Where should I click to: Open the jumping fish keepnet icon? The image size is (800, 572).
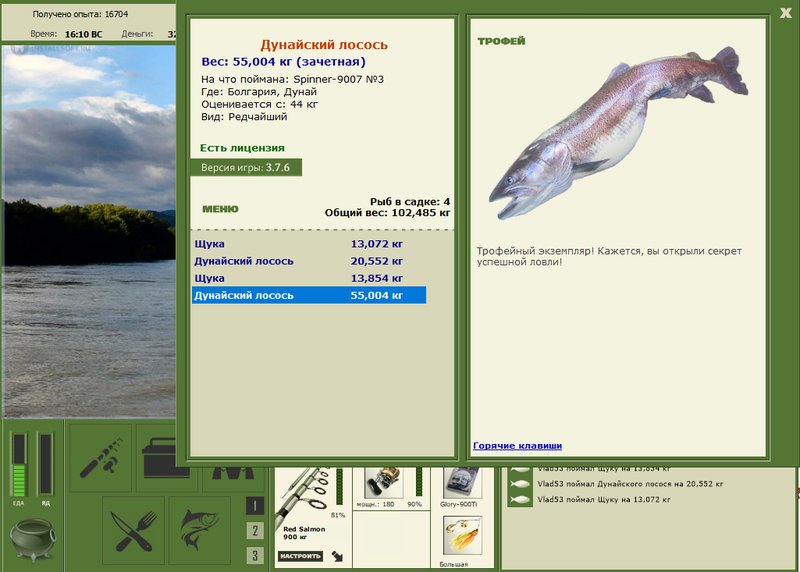click(x=199, y=531)
